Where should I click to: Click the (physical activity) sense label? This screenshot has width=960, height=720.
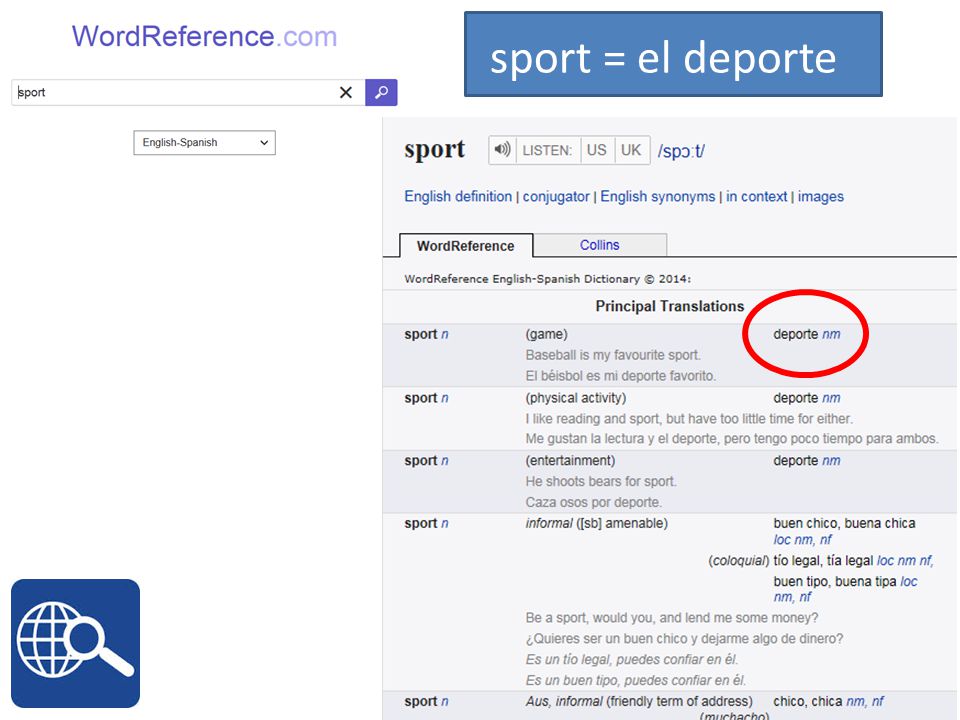coord(576,398)
